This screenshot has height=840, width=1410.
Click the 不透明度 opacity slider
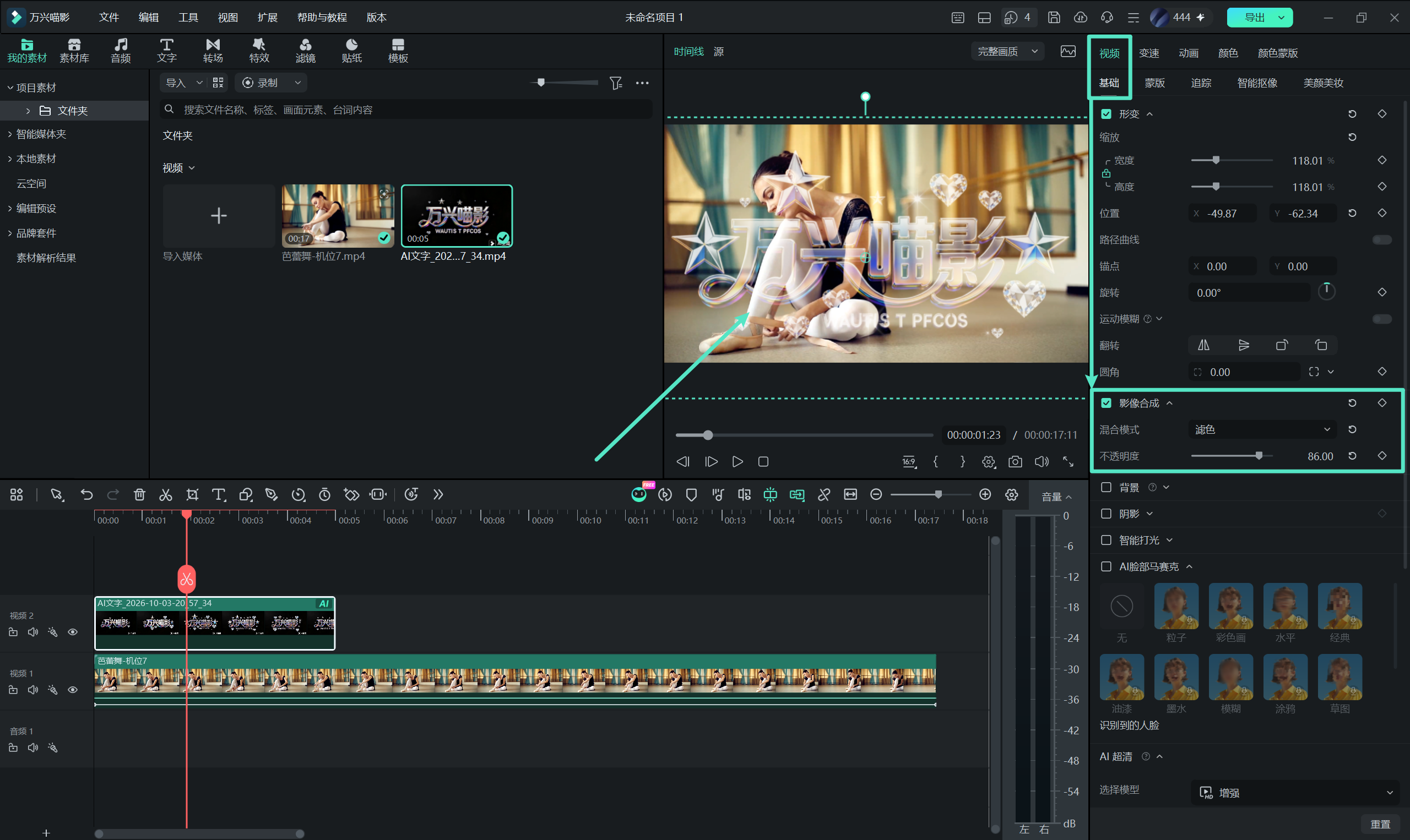[1232, 456]
